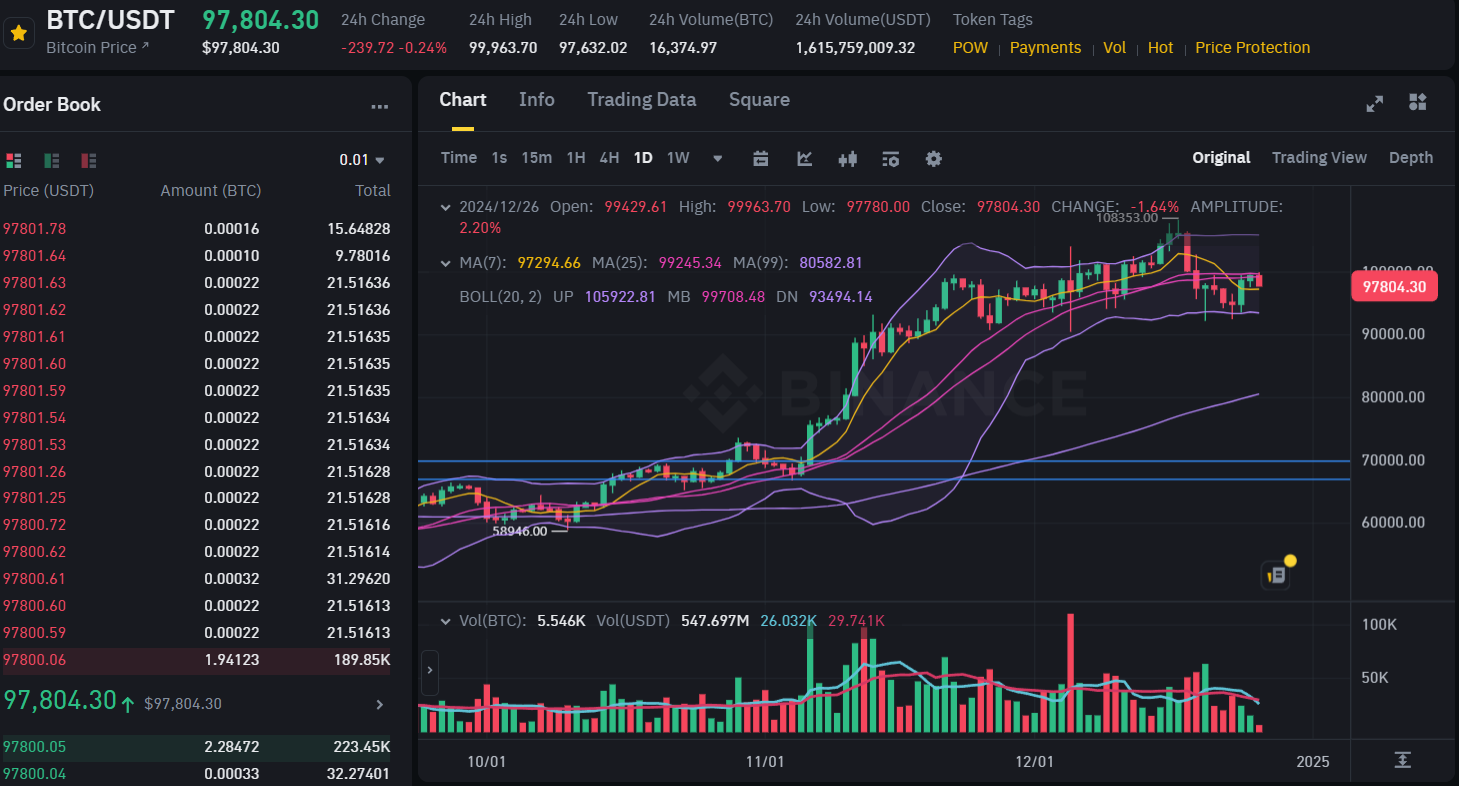Screen dimensions: 1459x786
Task: Switch to the Trading Data tab
Action: 641,99
